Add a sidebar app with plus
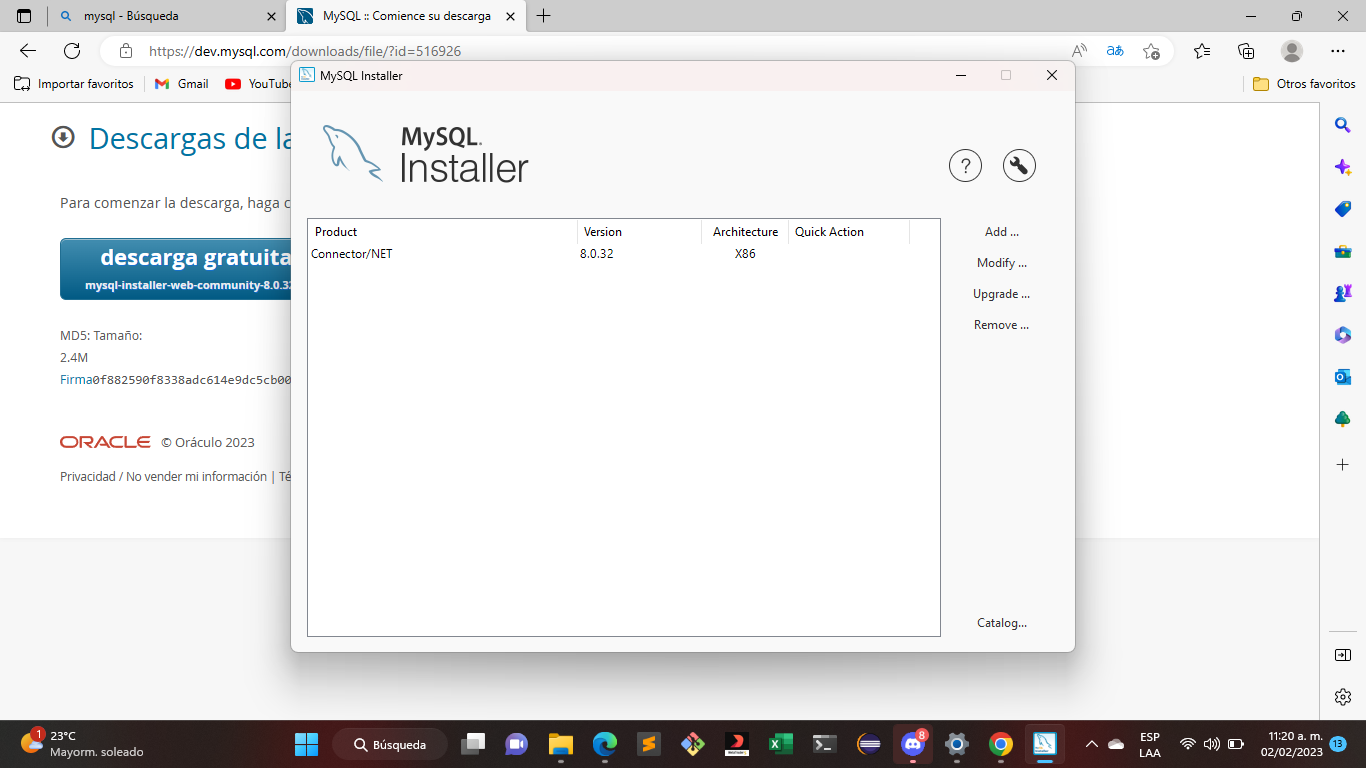This screenshot has width=1366, height=768. (1343, 465)
